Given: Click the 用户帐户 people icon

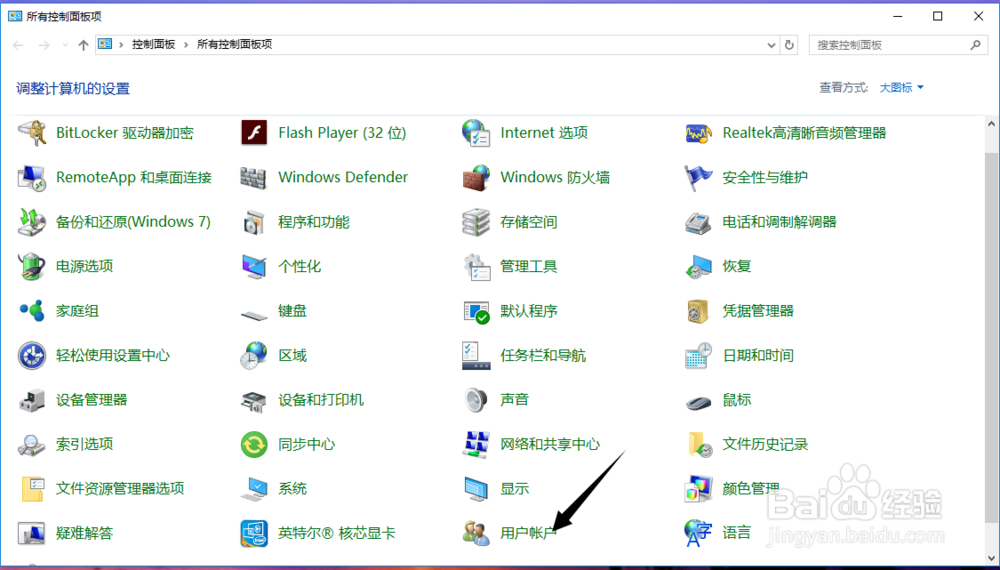Looking at the screenshot, I should (476, 534).
